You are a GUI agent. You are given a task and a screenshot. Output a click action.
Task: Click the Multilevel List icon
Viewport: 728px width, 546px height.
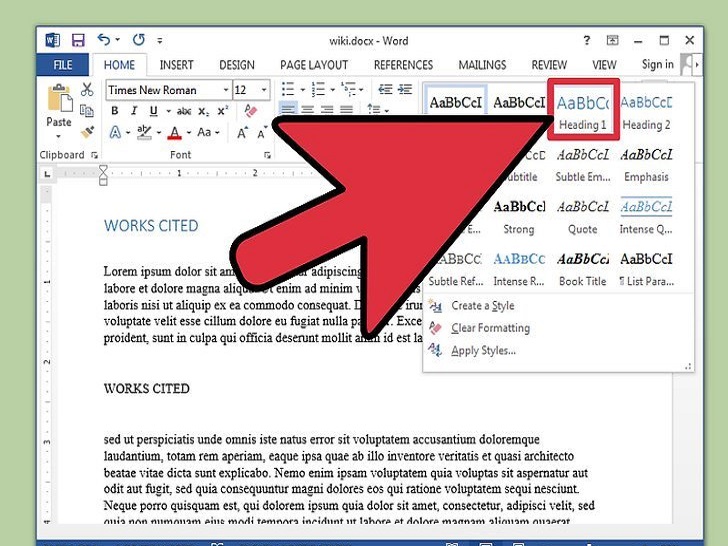click(348, 88)
